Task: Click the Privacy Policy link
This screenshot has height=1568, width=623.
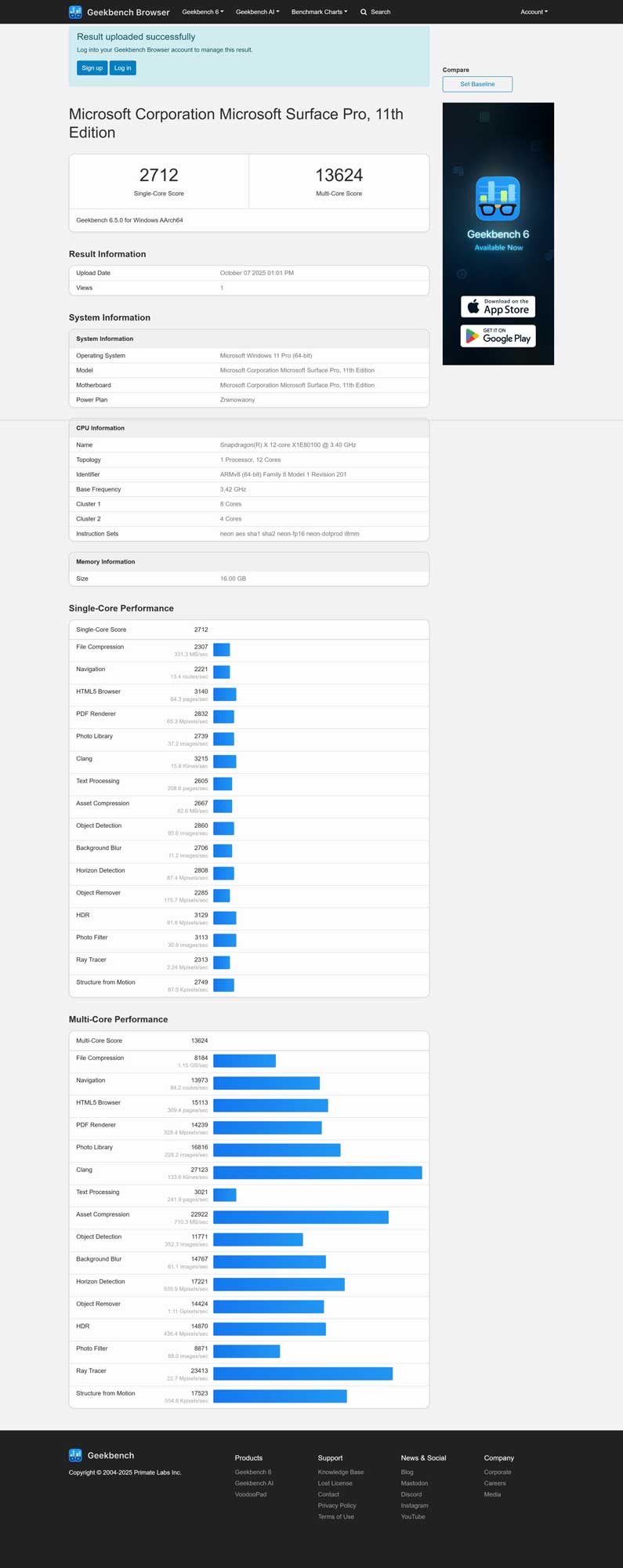Action: (x=337, y=1505)
